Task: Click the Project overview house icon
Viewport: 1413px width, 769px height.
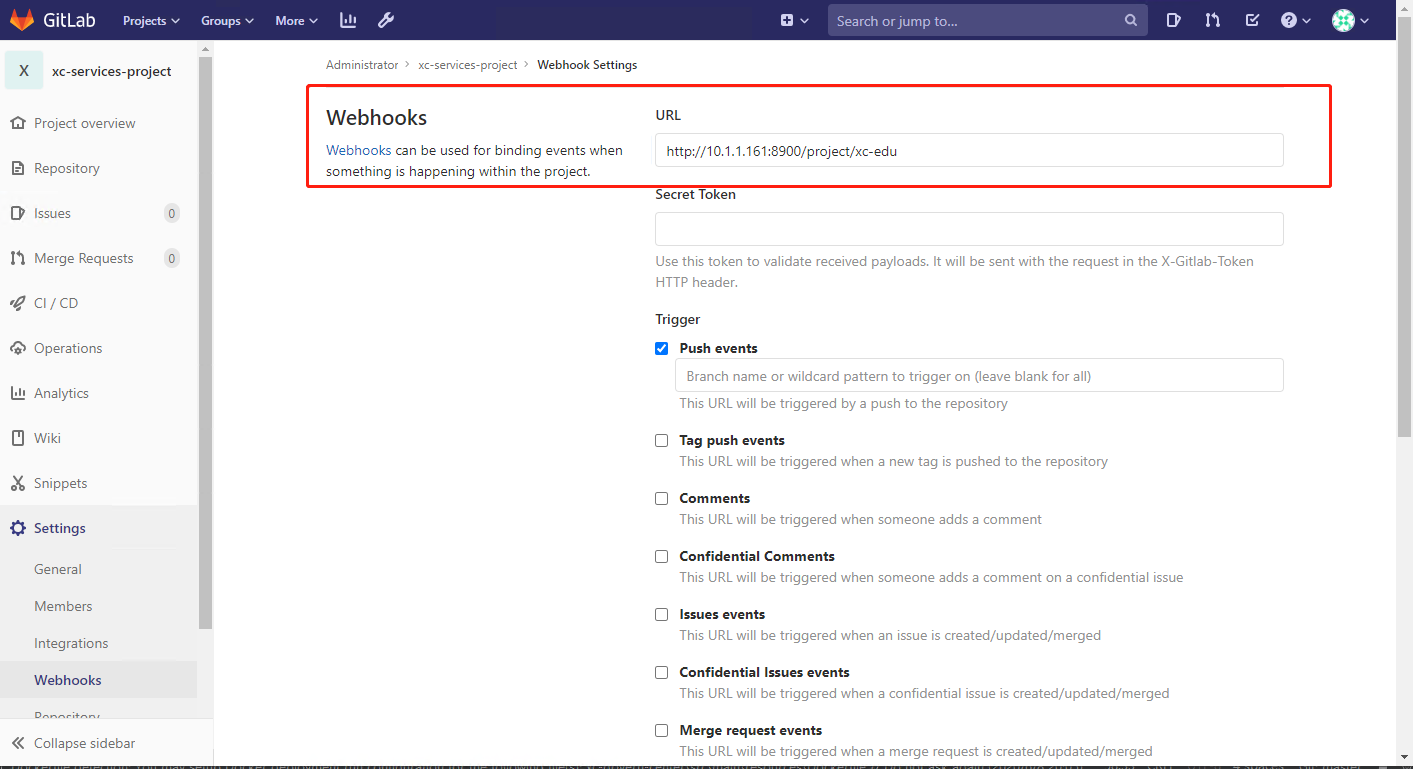Action: click(x=17, y=123)
